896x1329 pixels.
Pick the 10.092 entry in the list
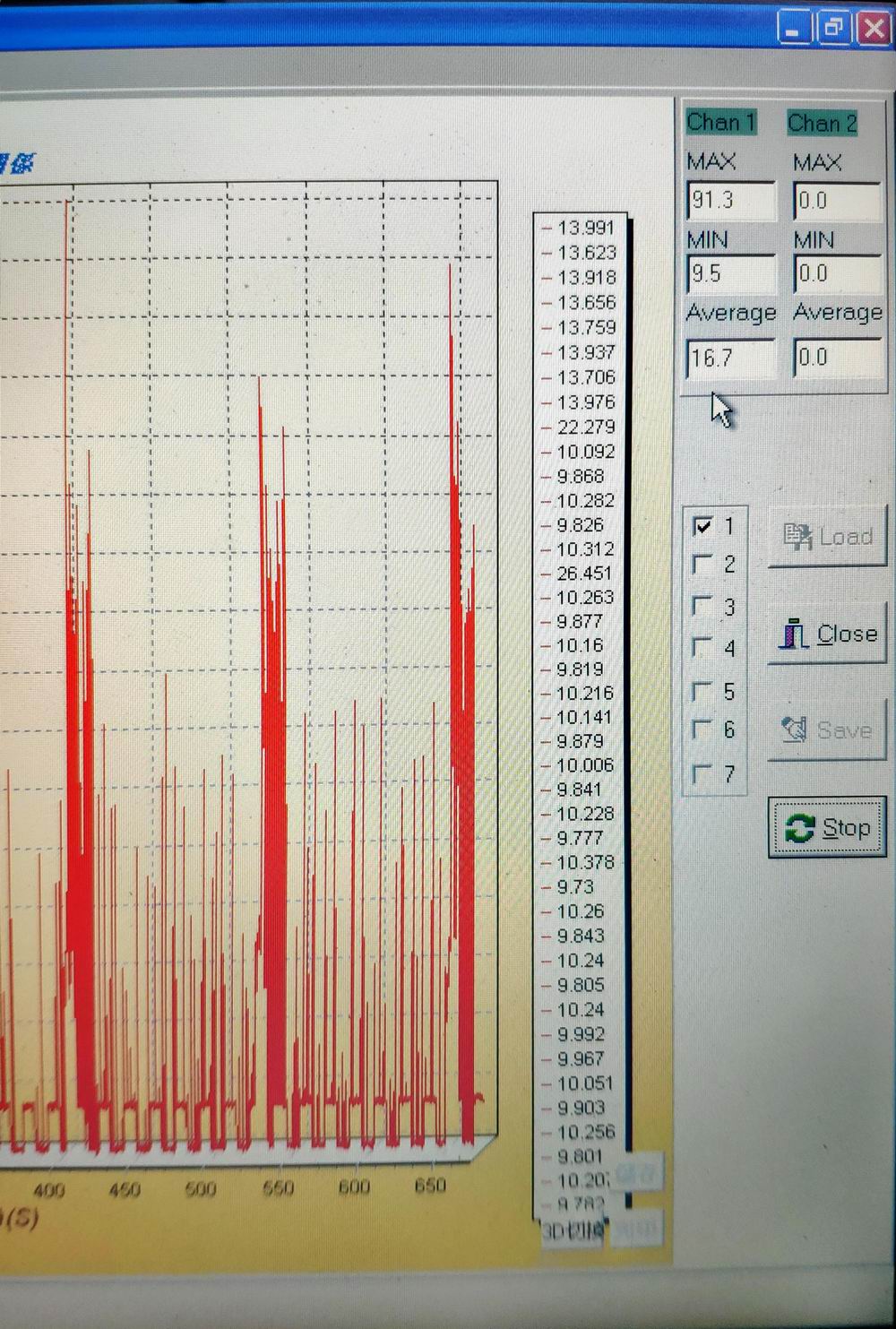click(586, 452)
